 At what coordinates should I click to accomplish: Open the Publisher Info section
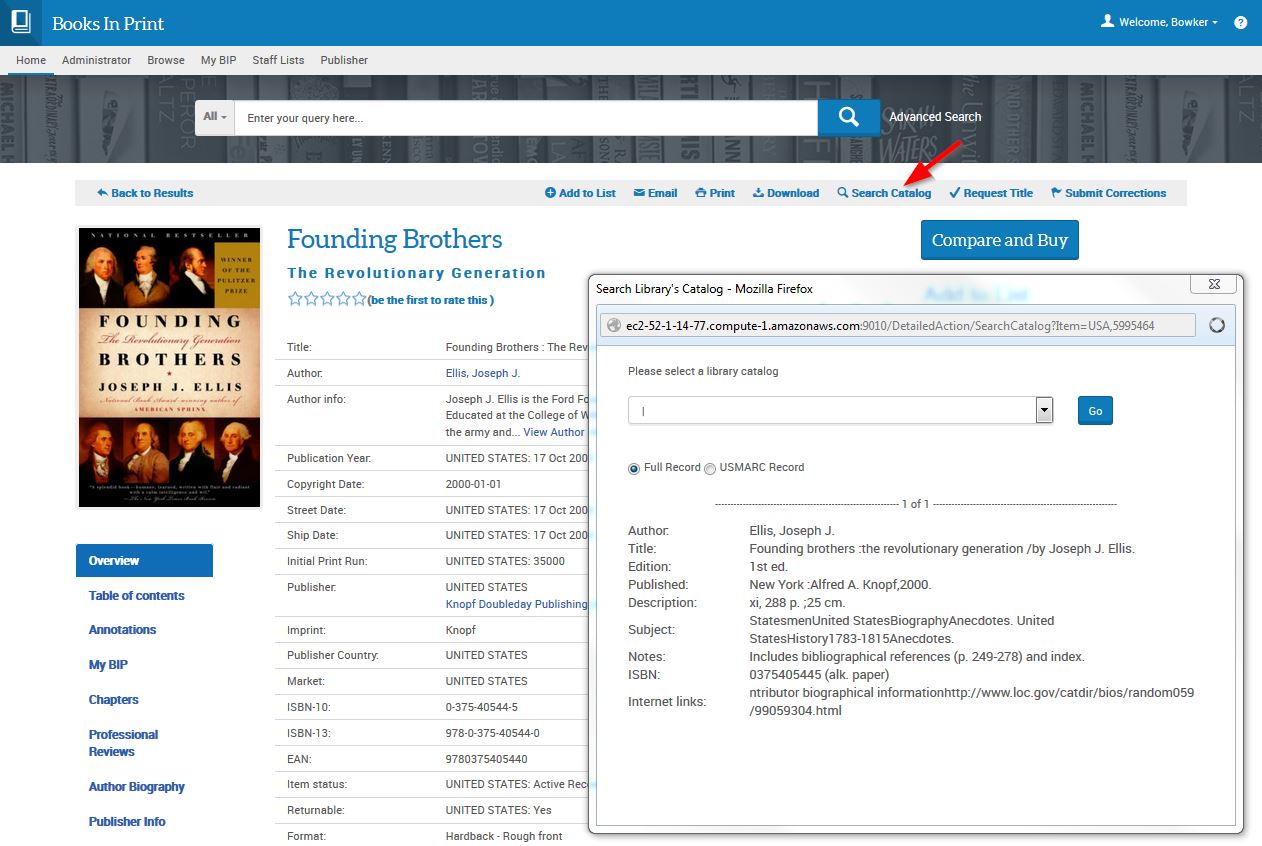[127, 821]
